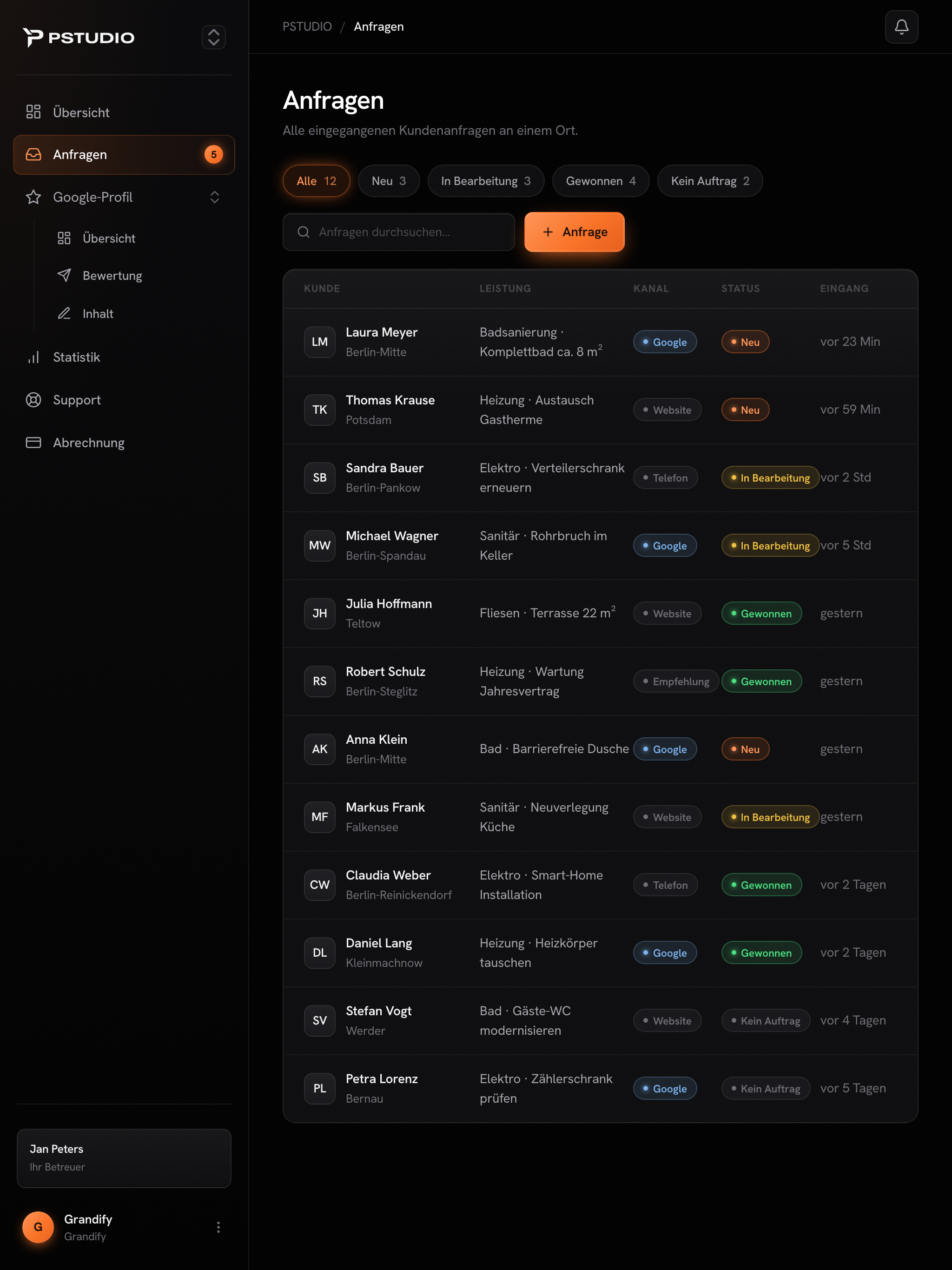Click the text 'Thomas Krause'
The width and height of the screenshot is (952, 1270).
coord(390,400)
